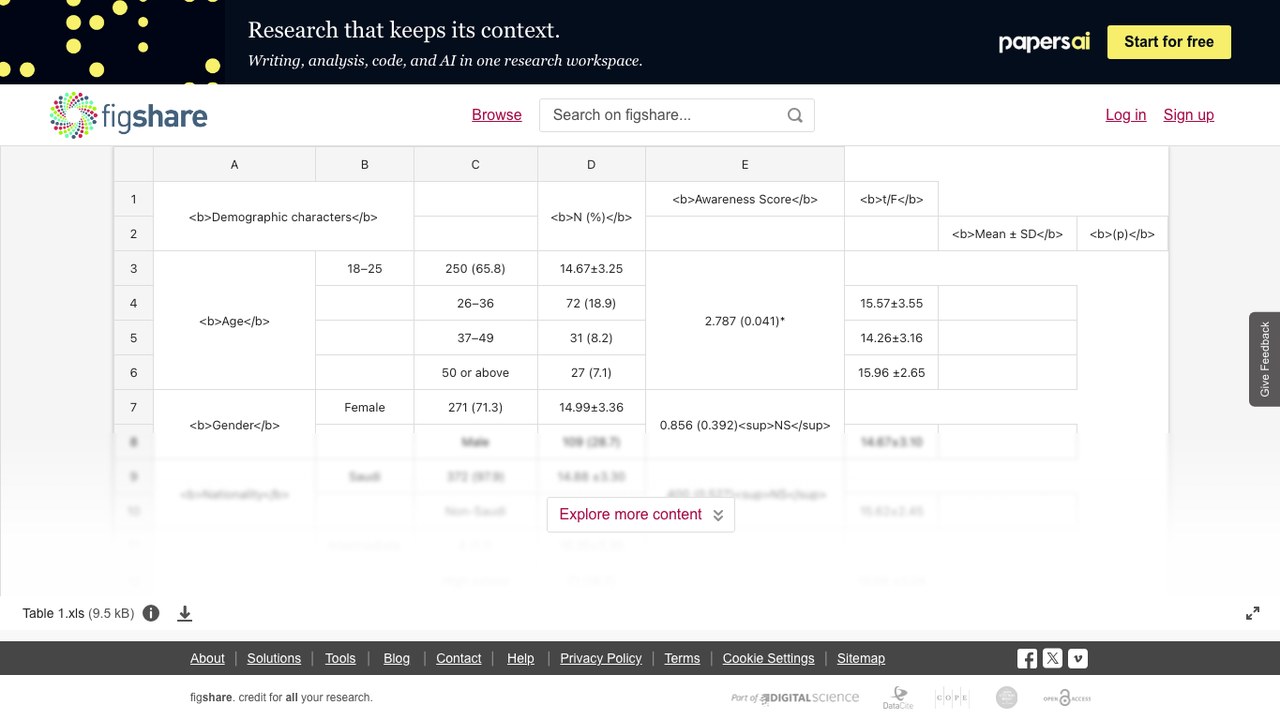Viewport: 1280px width, 720px height.
Task: Open figshare X (Twitter) icon
Action: tap(1052, 658)
